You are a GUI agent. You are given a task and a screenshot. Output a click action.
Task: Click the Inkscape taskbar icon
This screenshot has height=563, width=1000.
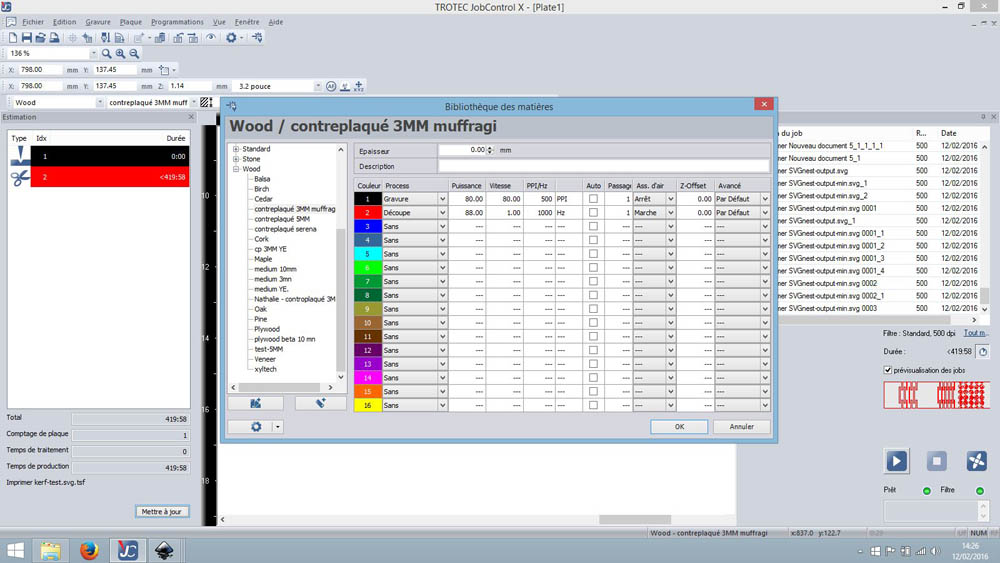(164, 550)
